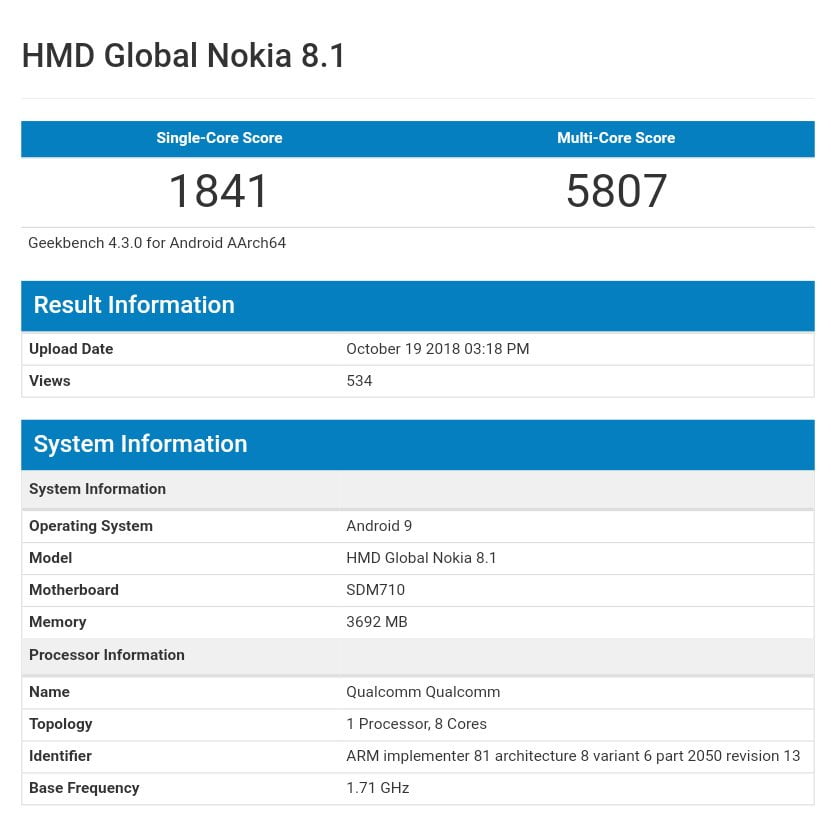Click the single-core score value 1841
The width and height of the screenshot is (831, 825).
coord(218,191)
